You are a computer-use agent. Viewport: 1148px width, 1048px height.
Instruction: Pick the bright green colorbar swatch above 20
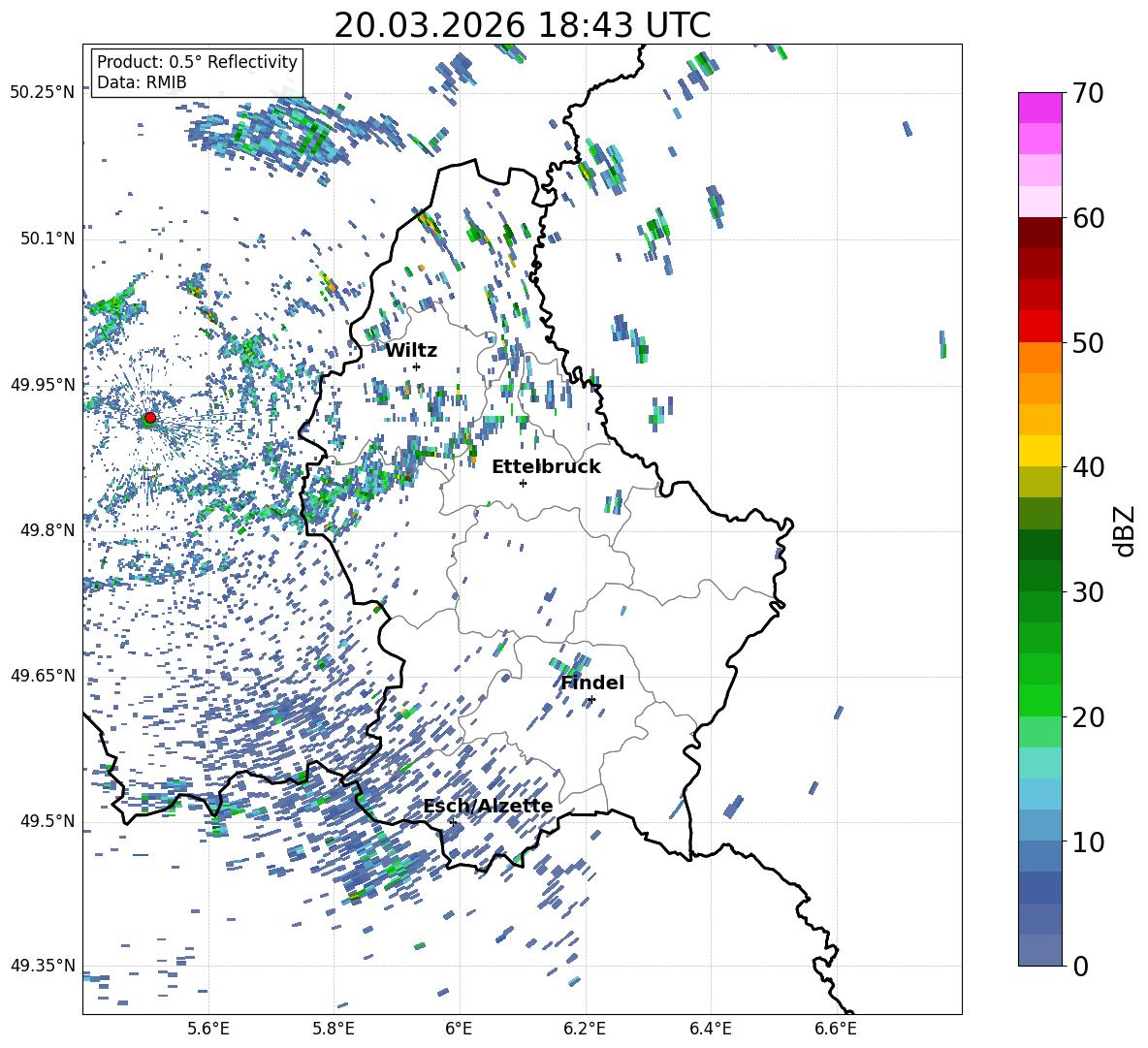(1040, 700)
